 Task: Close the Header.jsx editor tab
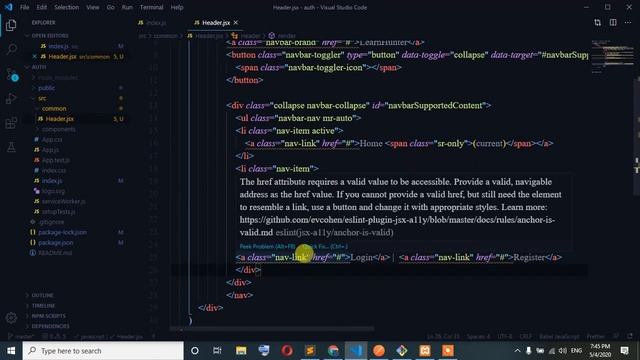click(x=236, y=22)
